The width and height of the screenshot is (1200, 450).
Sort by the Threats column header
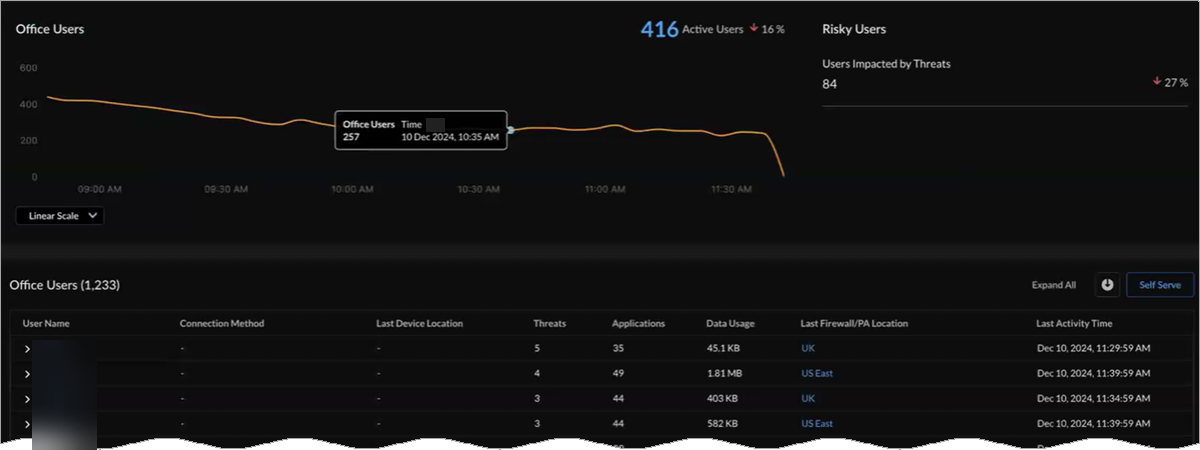550,323
